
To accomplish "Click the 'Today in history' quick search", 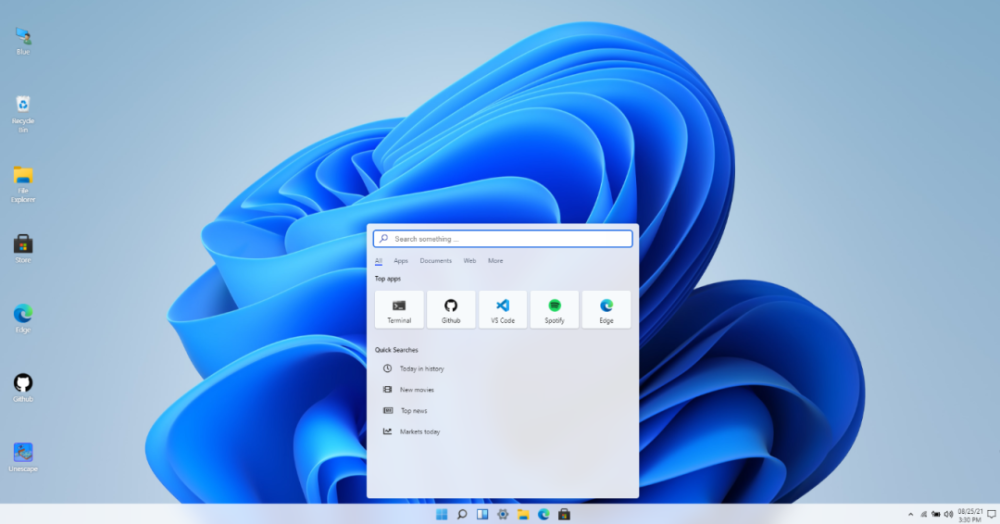I will 421,369.
